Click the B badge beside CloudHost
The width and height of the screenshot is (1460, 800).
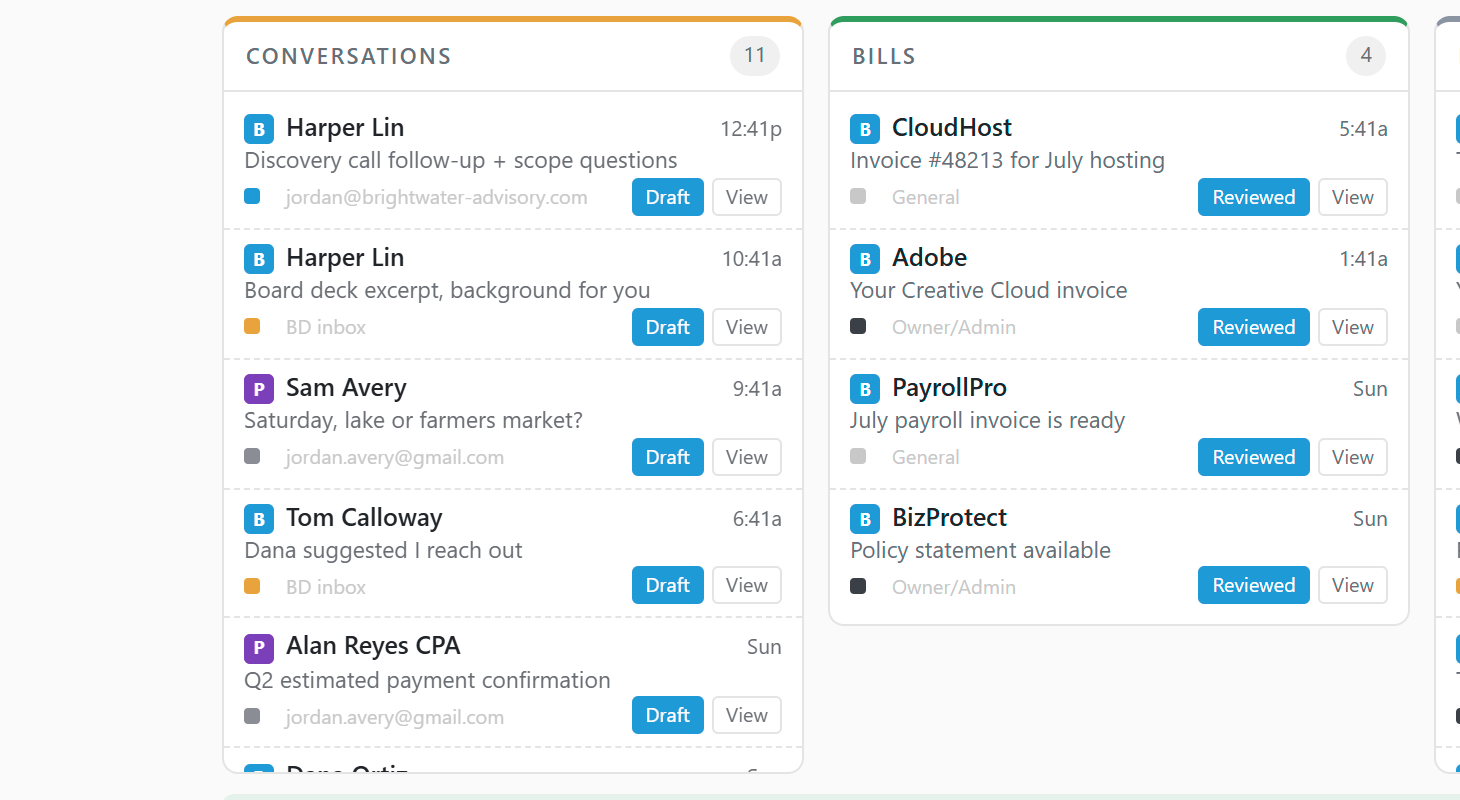point(865,129)
